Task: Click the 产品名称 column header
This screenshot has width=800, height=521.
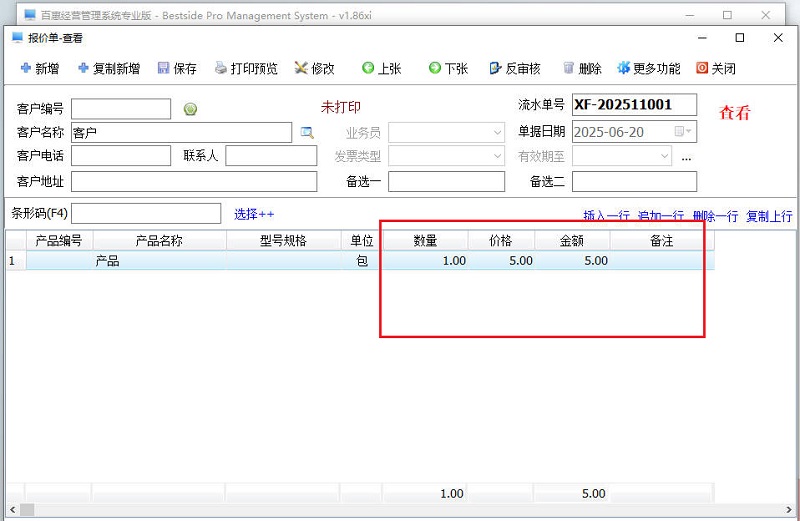Action: coord(159,240)
